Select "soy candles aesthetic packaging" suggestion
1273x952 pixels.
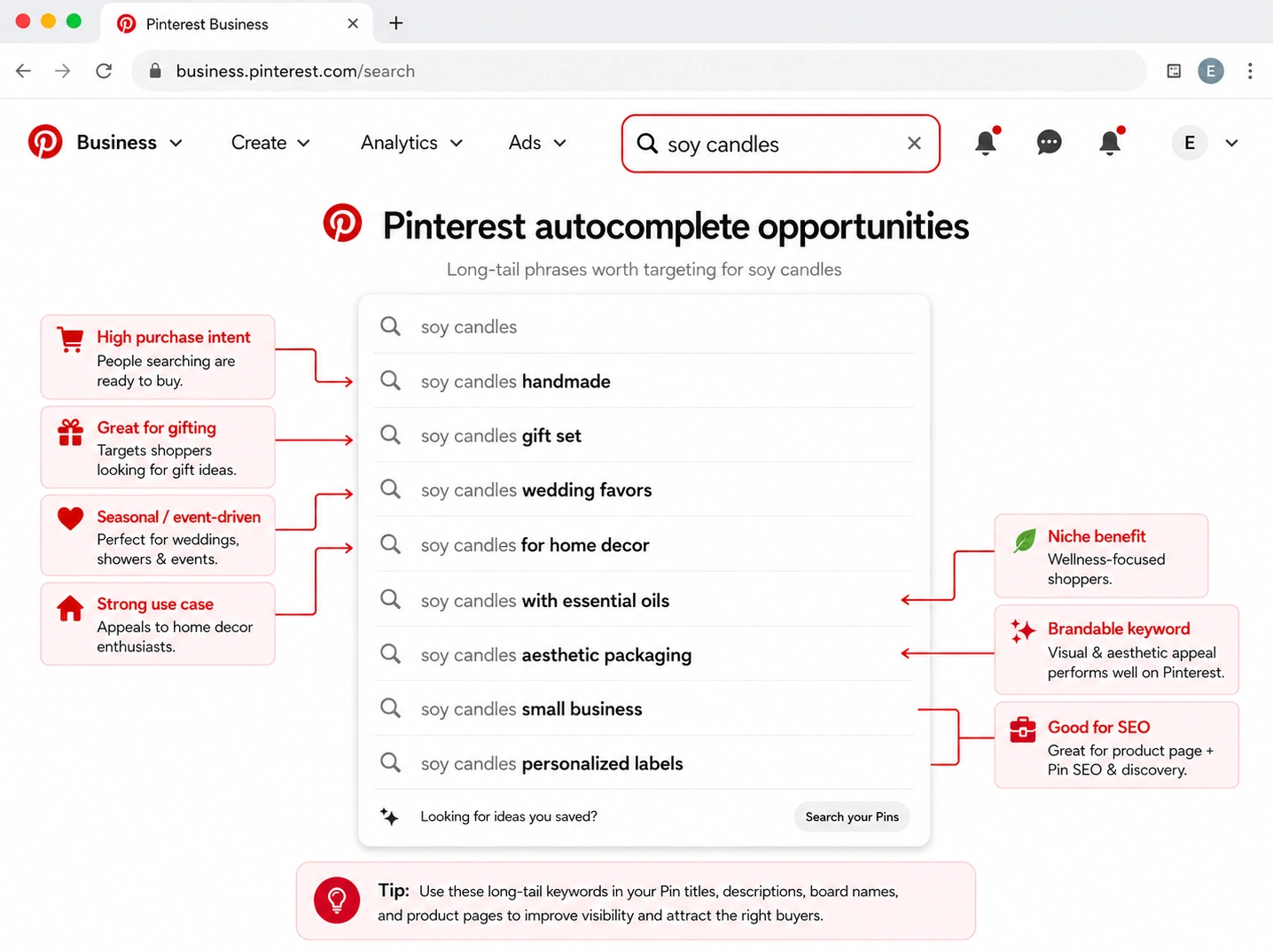[644, 655]
